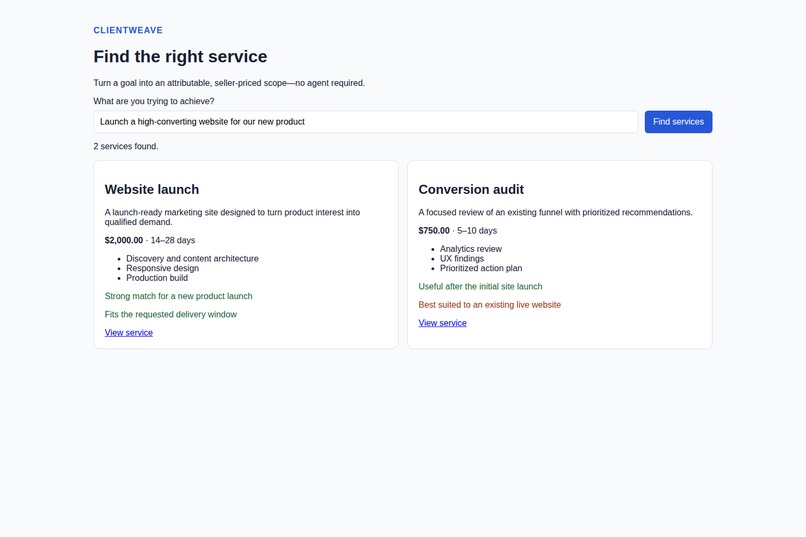Click 'Analytics review' list item
Image resolution: width=806 pixels, height=537 pixels.
point(471,249)
